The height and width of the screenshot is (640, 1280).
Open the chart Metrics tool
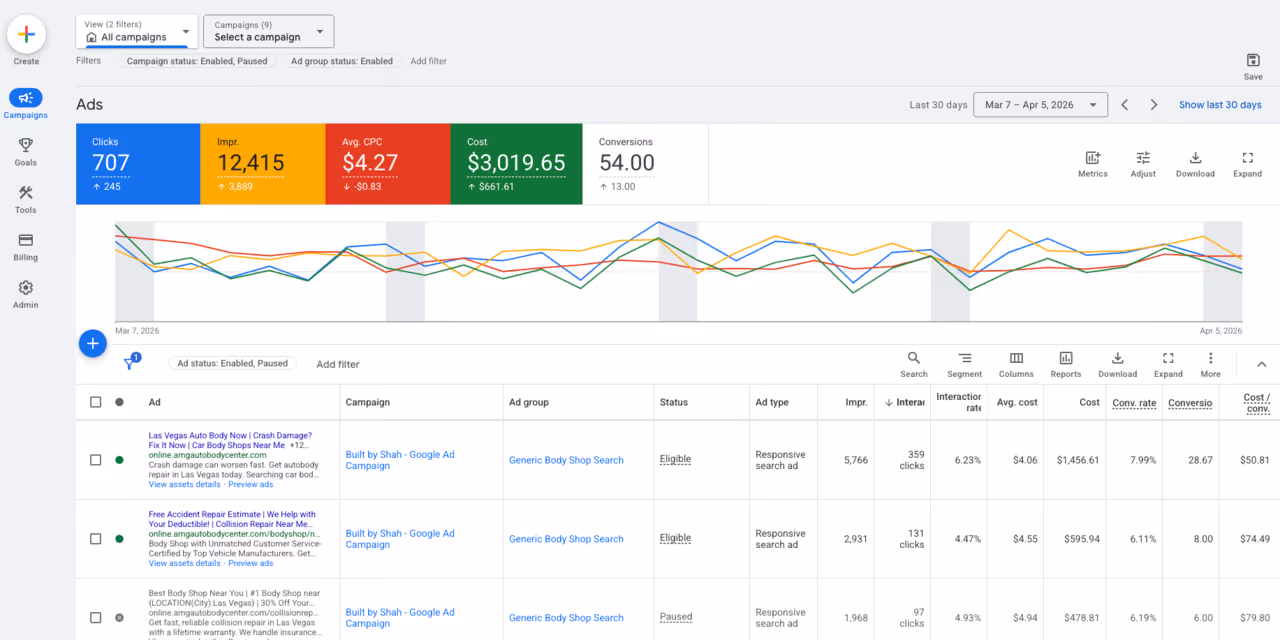point(1092,164)
